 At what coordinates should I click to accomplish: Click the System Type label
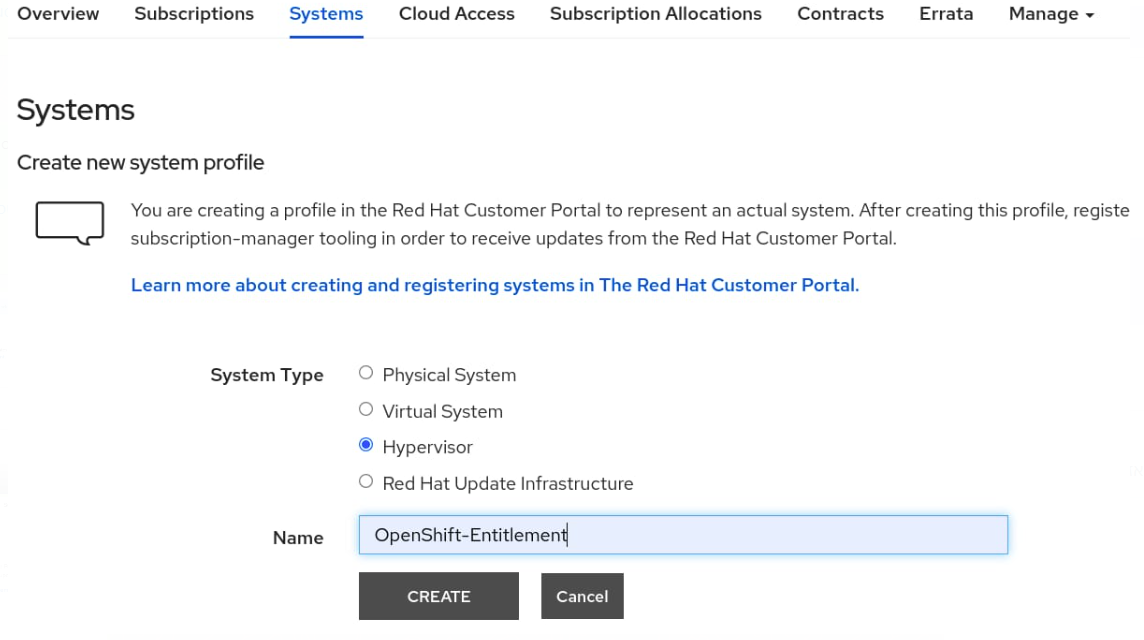click(x=267, y=375)
